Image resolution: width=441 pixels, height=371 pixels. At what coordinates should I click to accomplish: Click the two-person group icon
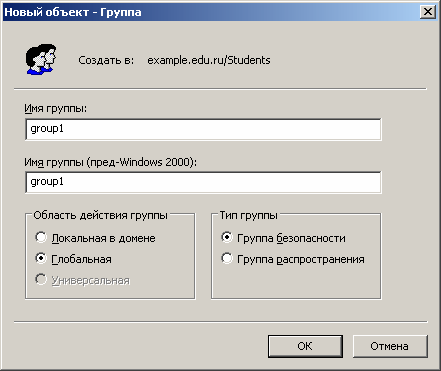[41, 59]
